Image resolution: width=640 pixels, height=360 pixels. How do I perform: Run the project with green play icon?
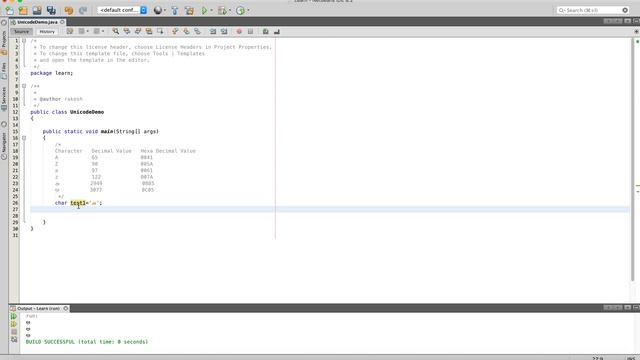(204, 10)
